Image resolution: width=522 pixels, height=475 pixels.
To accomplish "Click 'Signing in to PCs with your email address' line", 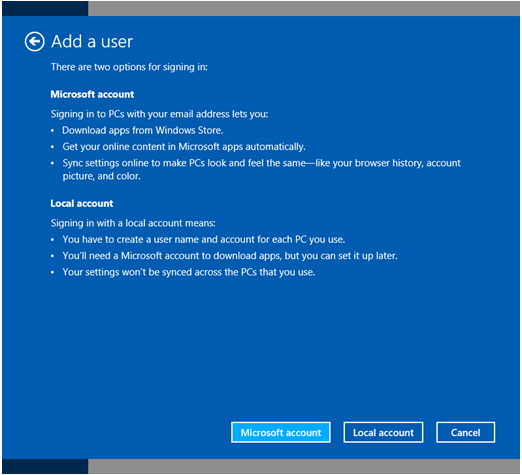I will pyautogui.click(x=159, y=114).
